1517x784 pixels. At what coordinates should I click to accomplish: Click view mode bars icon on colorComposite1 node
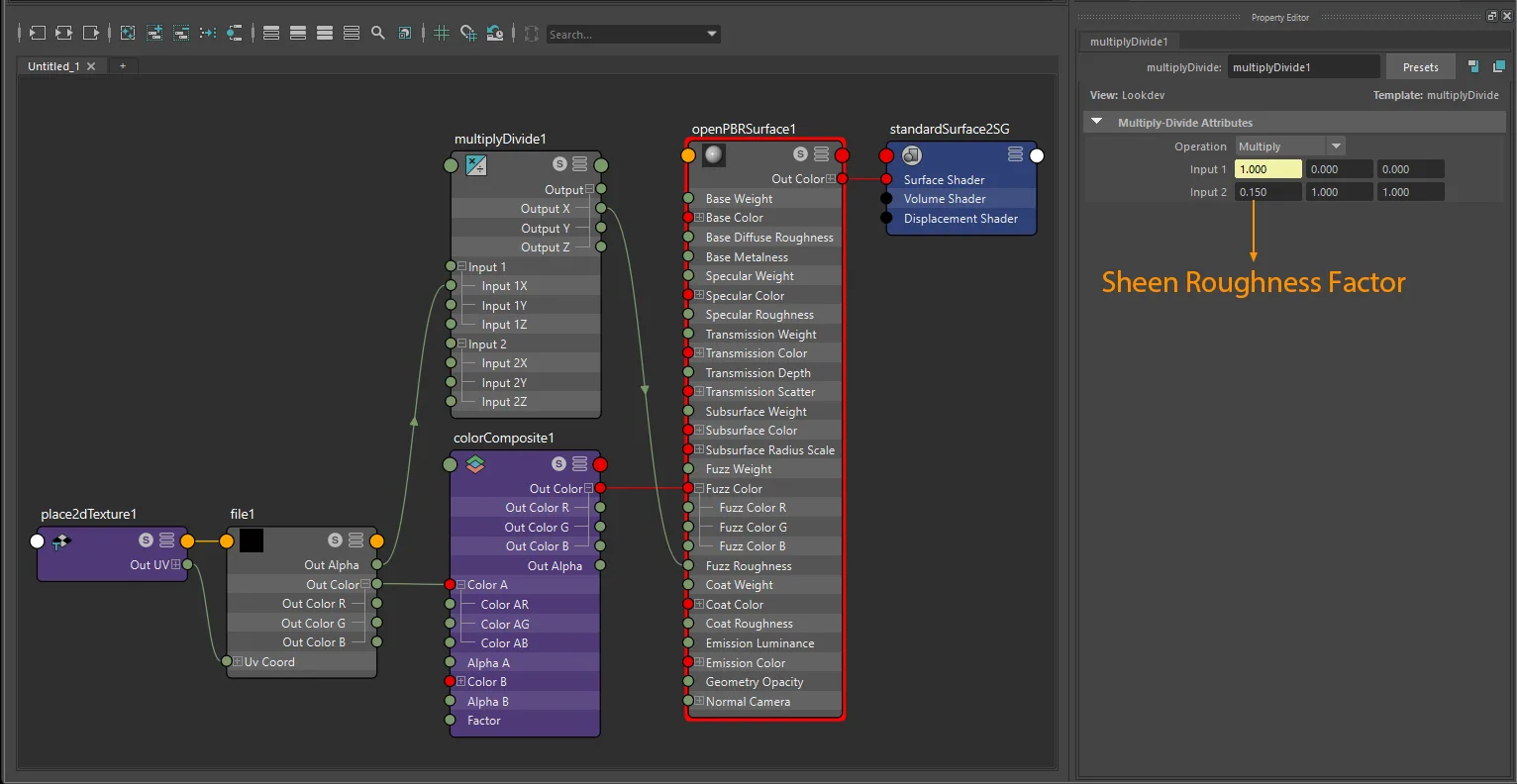580,463
